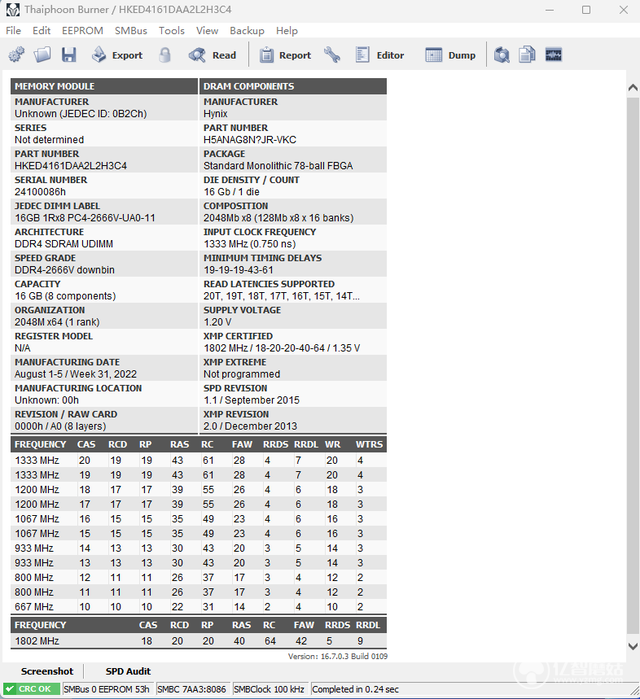Click the SMBClock 100 kHz status entry
This screenshot has width=640, height=699.
269,689
